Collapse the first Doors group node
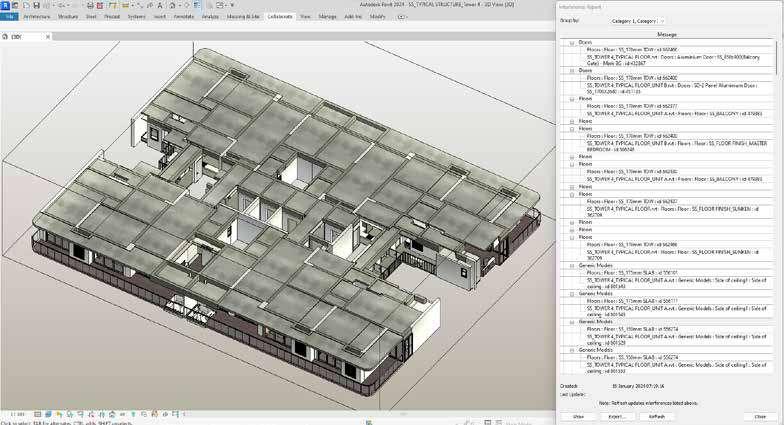The height and width of the screenshot is (425, 784). (x=572, y=42)
